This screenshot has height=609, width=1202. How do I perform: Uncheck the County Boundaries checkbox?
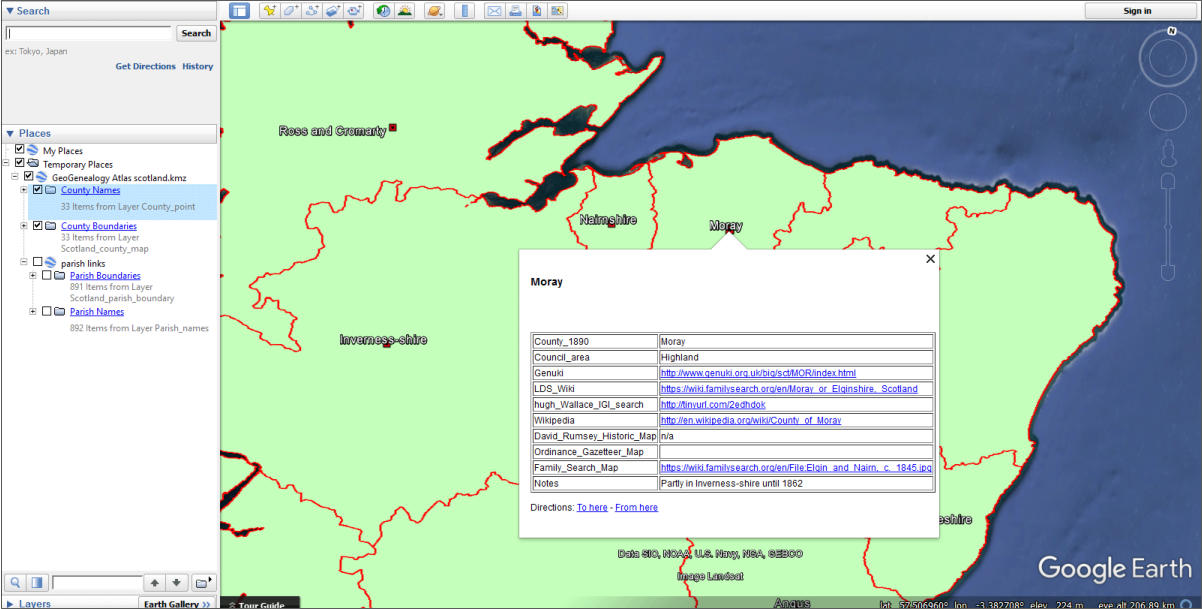click(38, 225)
